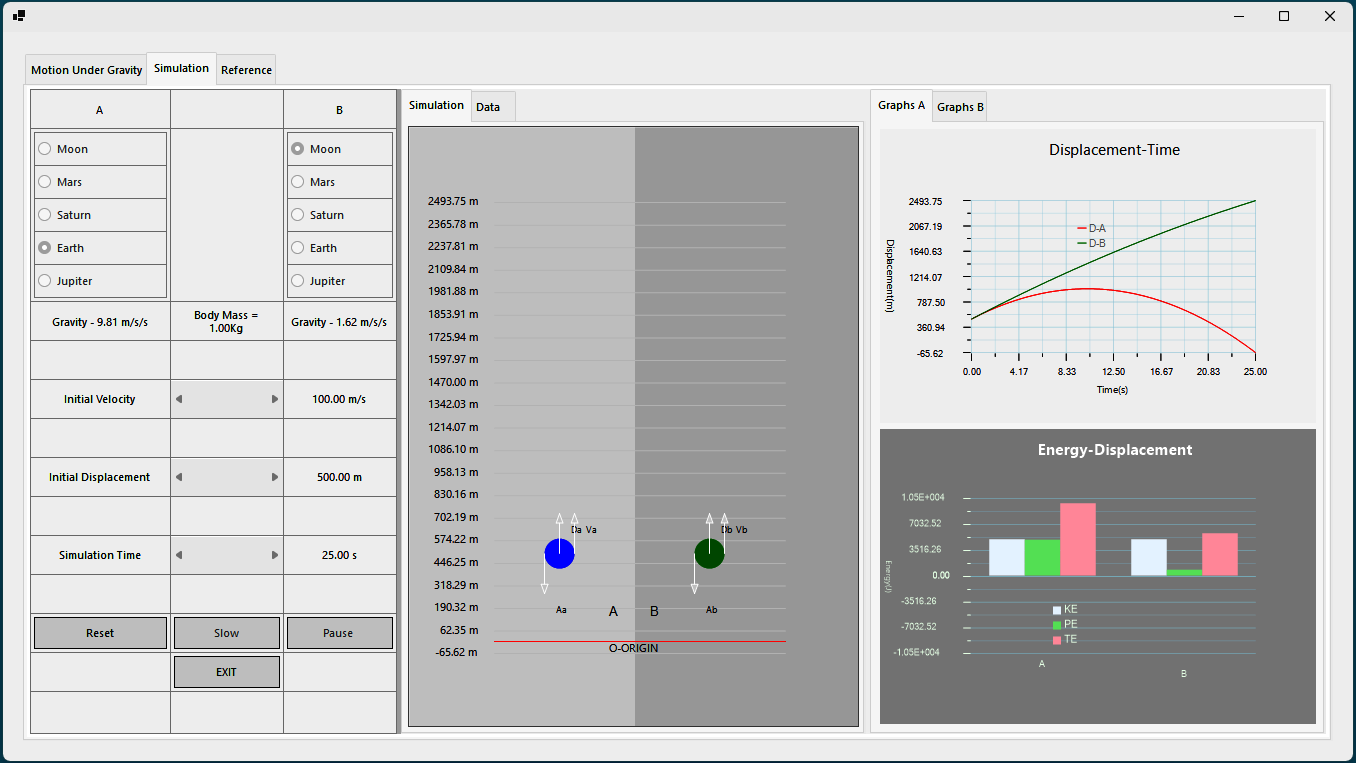This screenshot has height=763, width=1356.
Task: Click the TE pink legend swatch
Action: pyautogui.click(x=1057, y=639)
